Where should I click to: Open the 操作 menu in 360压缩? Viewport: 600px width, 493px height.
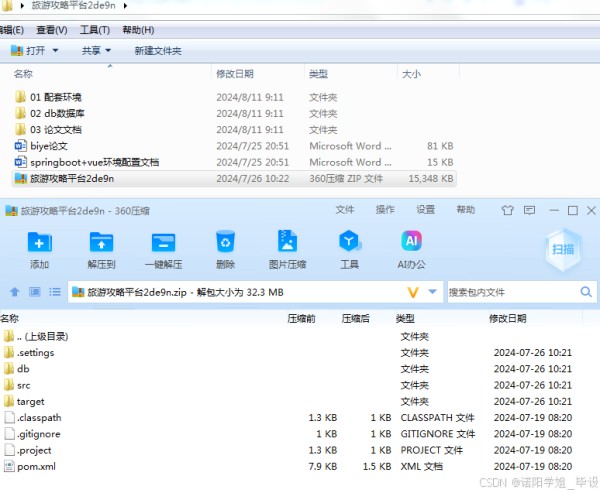click(385, 210)
